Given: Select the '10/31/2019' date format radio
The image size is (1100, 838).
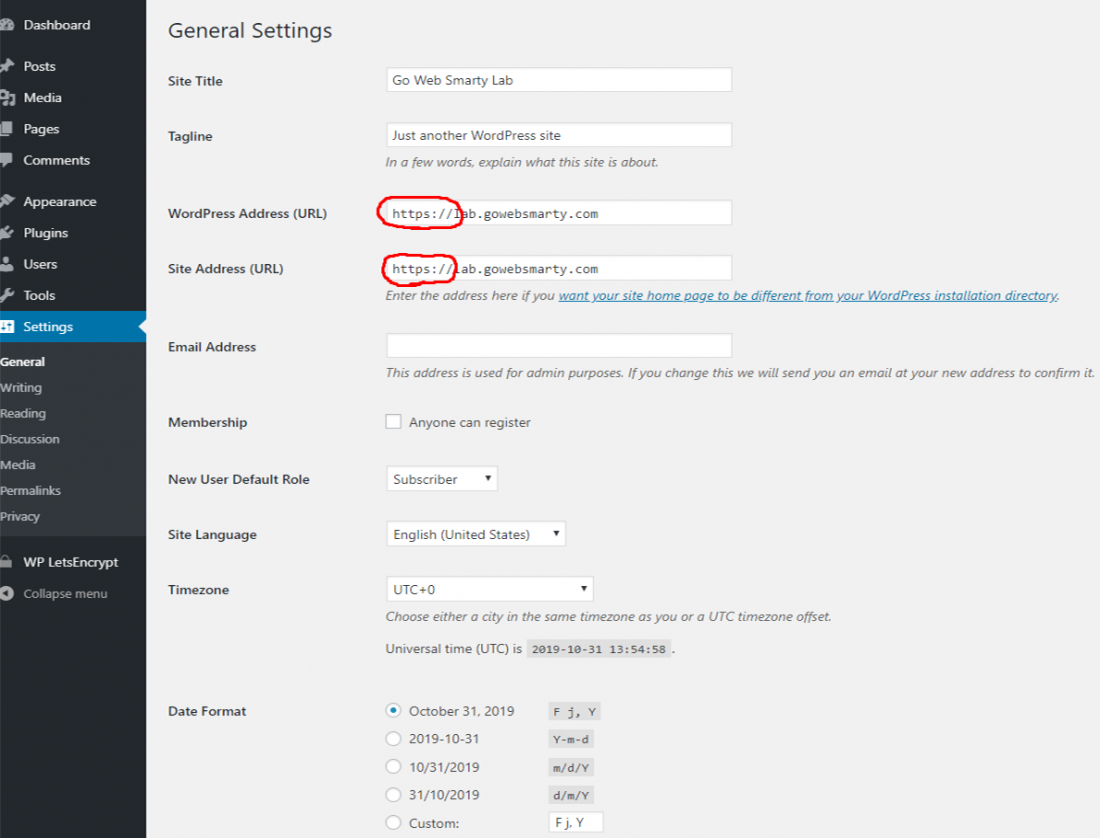Looking at the screenshot, I should tap(394, 766).
